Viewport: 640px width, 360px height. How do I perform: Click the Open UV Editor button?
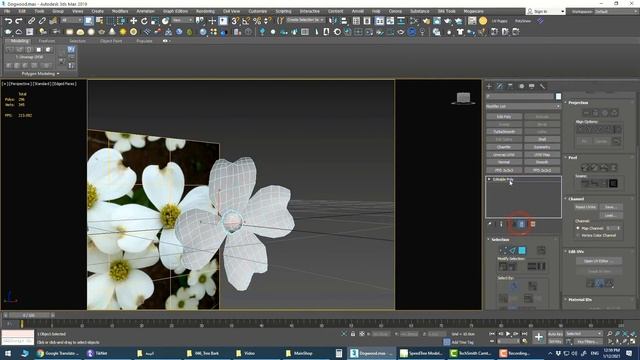[x=599, y=261]
